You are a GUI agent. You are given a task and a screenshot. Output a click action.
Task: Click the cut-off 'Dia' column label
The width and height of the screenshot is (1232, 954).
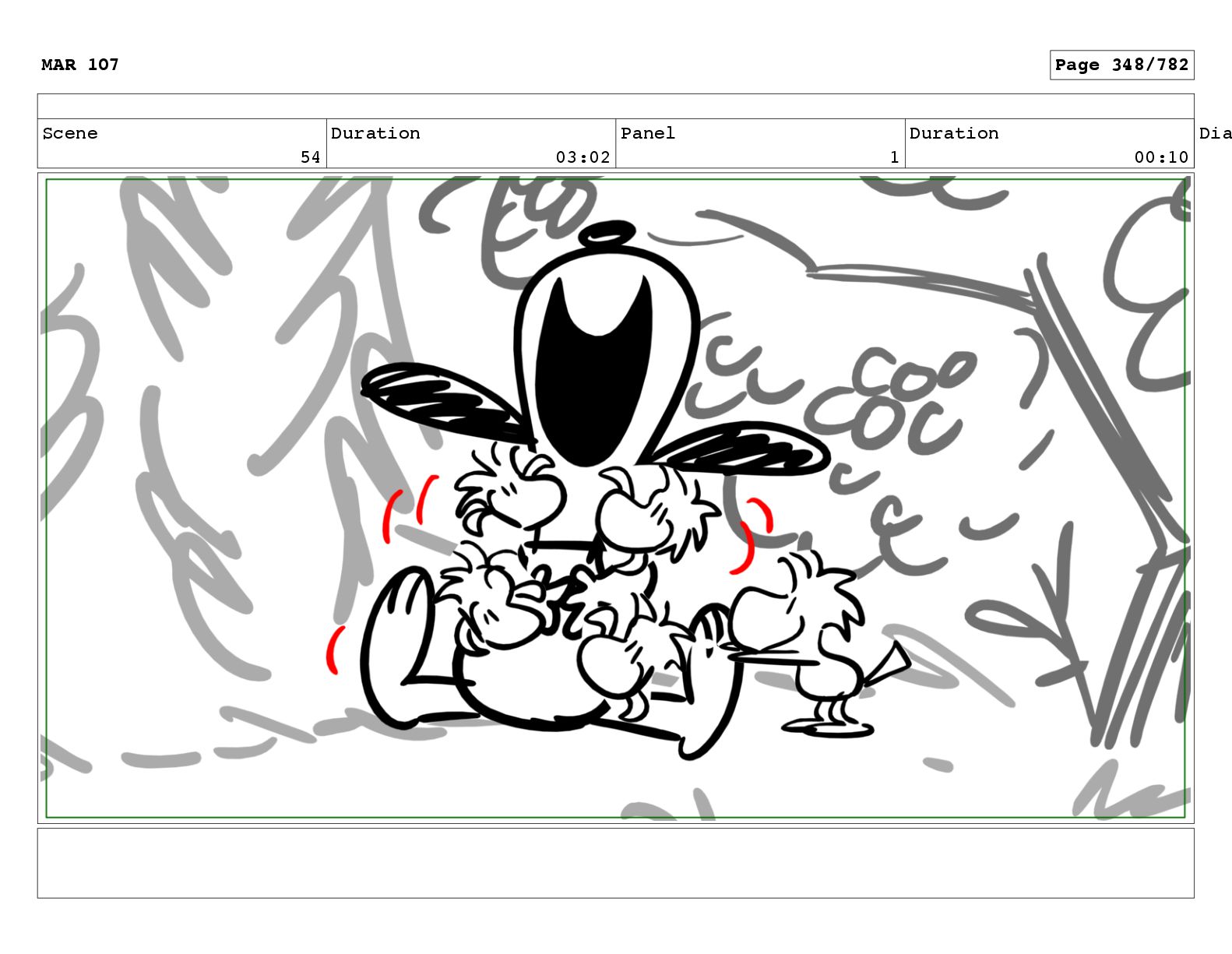click(1215, 133)
